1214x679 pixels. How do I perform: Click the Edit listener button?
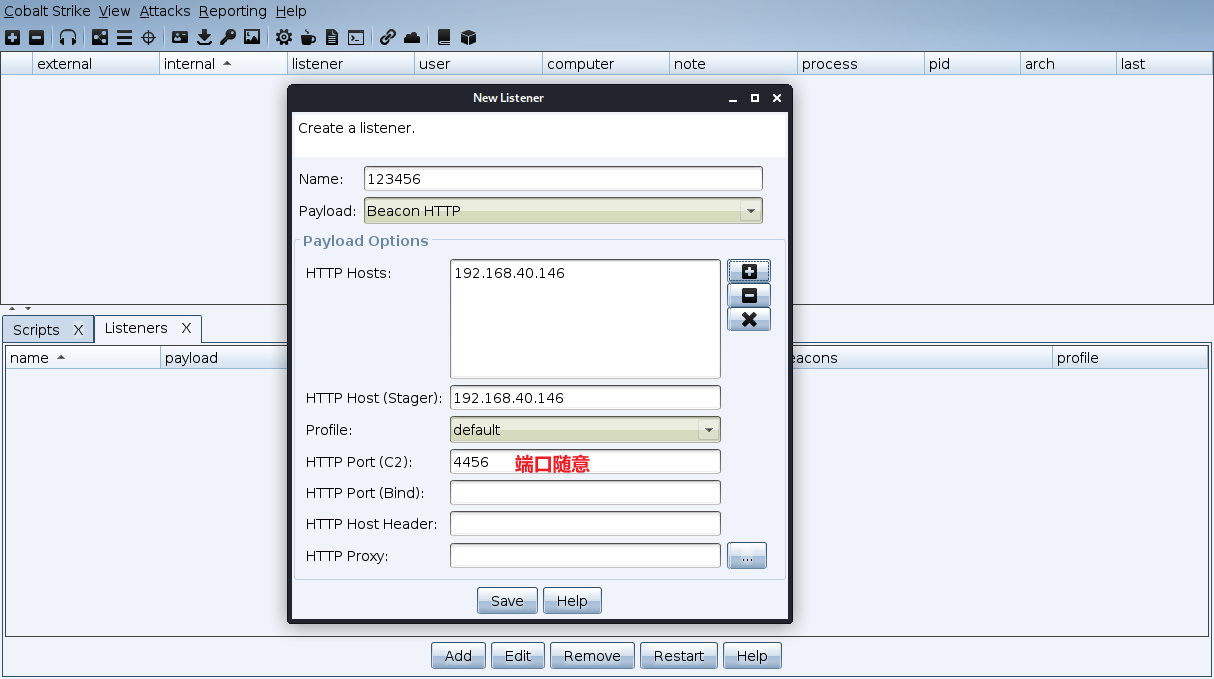(x=518, y=656)
